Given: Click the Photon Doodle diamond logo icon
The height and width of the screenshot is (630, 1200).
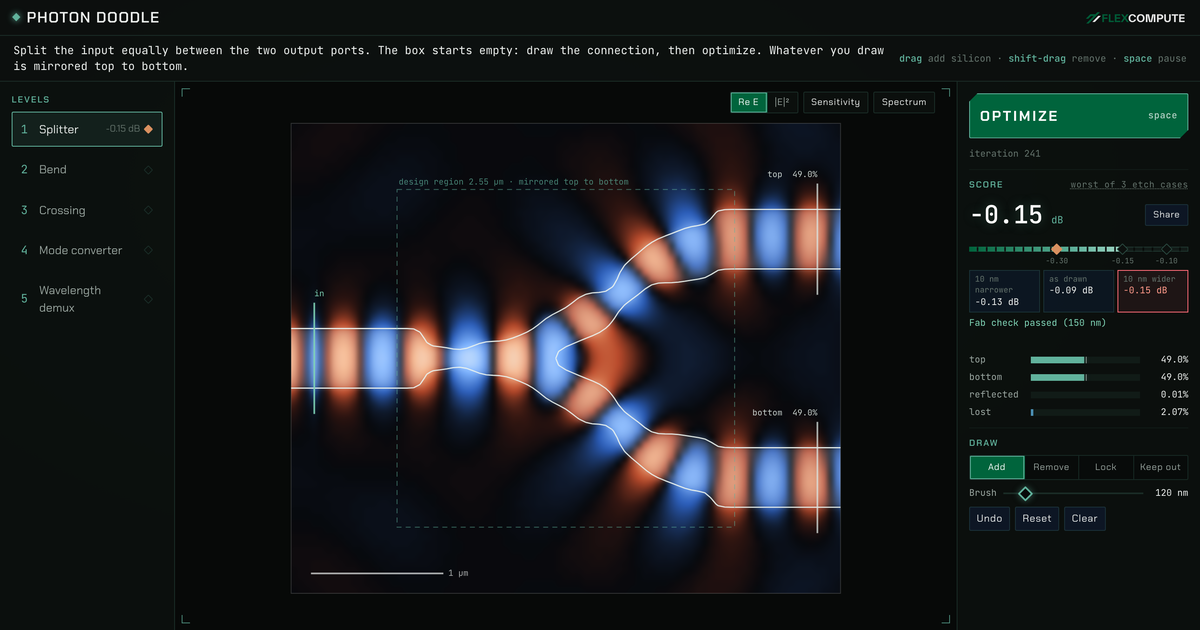Looking at the screenshot, I should (x=16, y=17).
